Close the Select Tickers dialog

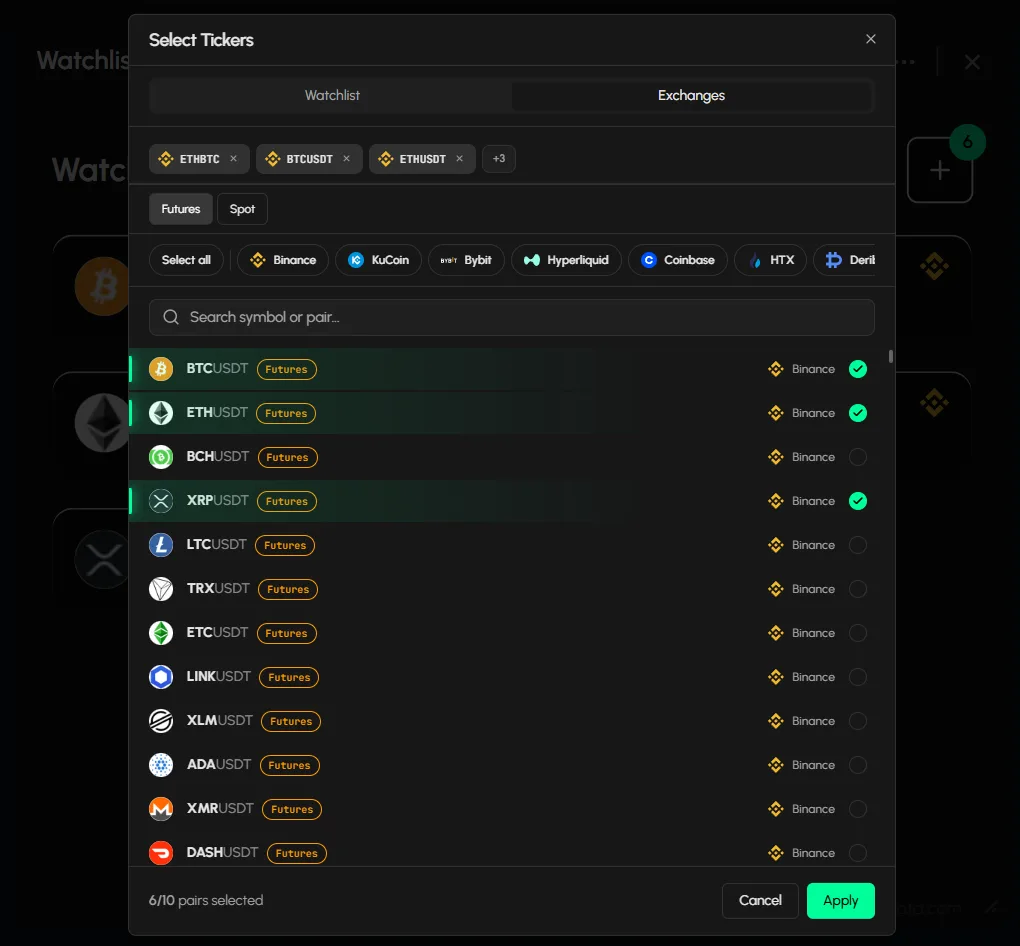(x=870, y=39)
